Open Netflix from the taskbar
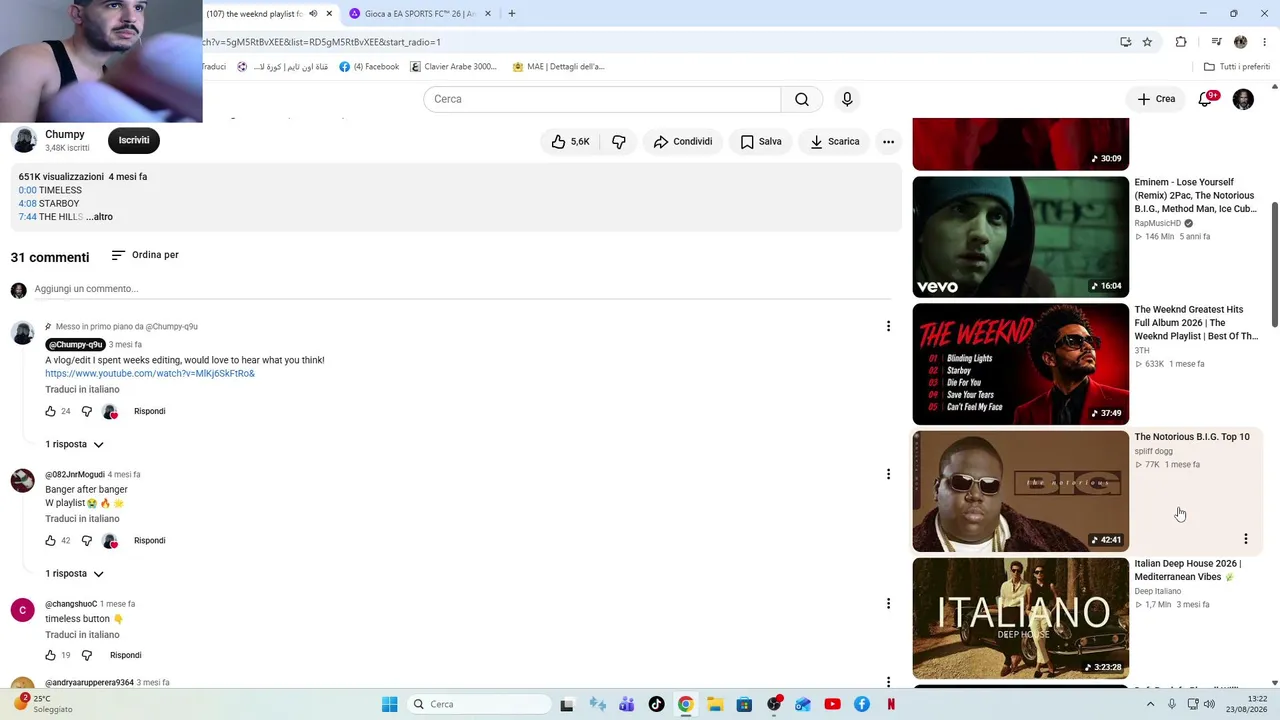 [x=891, y=704]
